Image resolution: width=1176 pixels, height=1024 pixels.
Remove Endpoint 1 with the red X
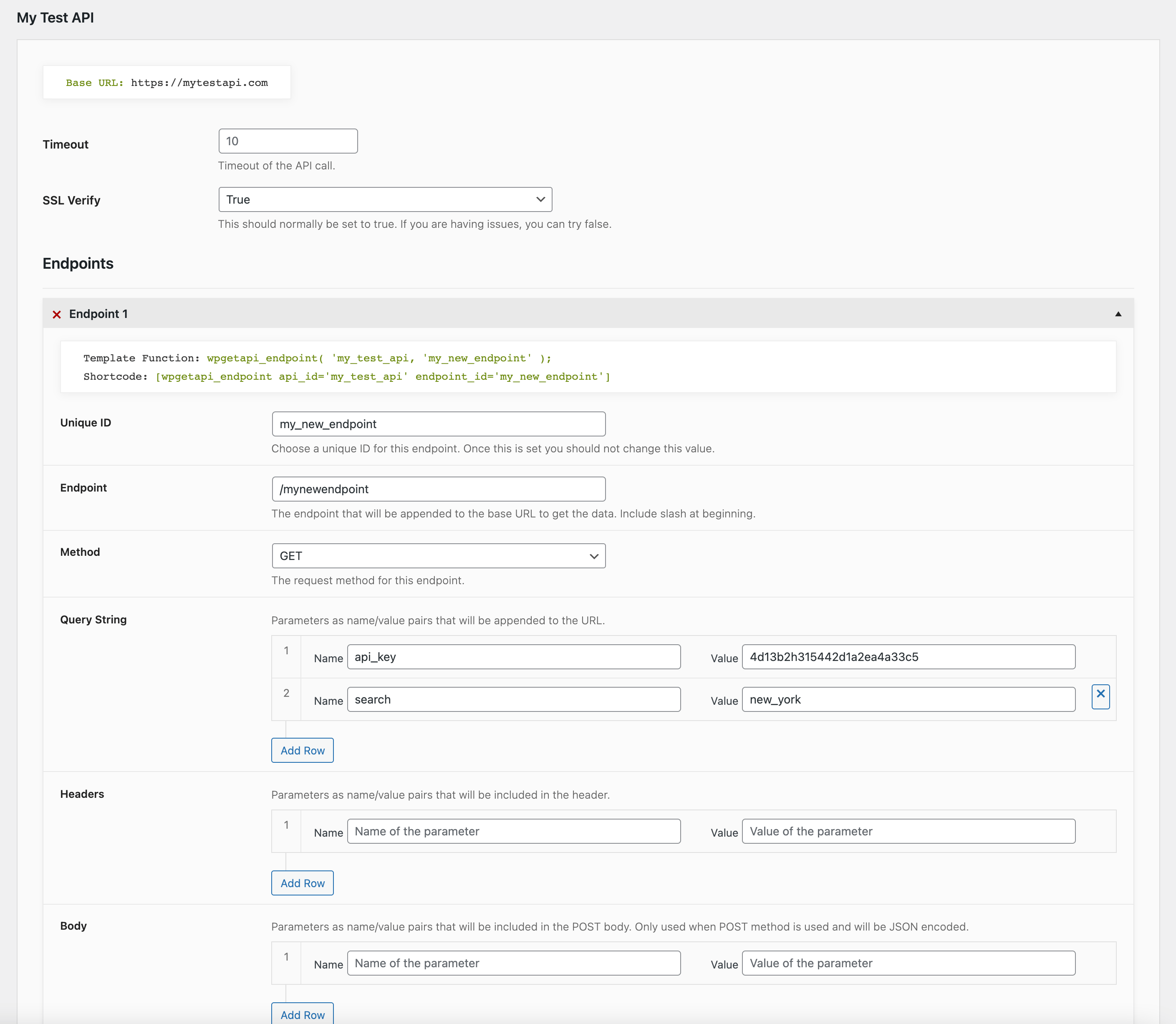tap(57, 314)
